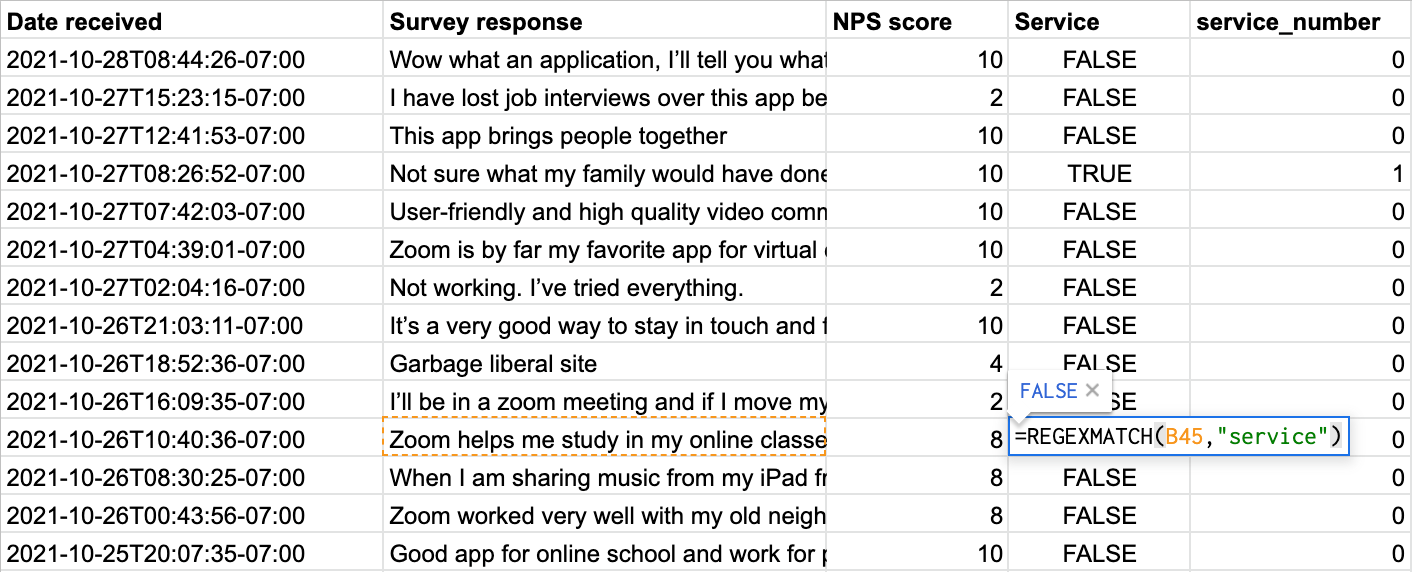
Task: Select the "Not working. I've tried everything." cell
Action: coord(604,288)
